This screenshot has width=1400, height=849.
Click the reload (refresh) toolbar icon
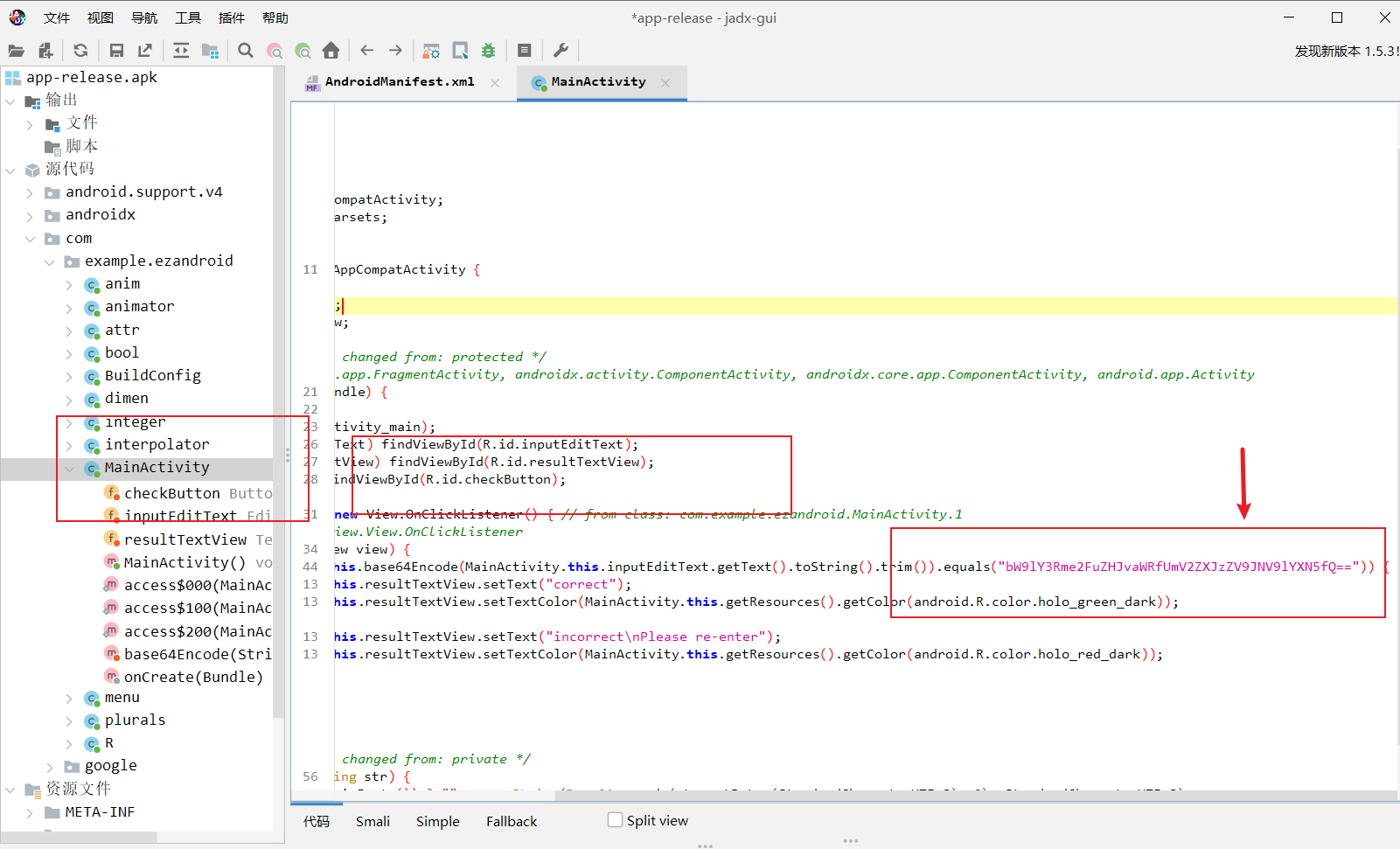tap(80, 51)
